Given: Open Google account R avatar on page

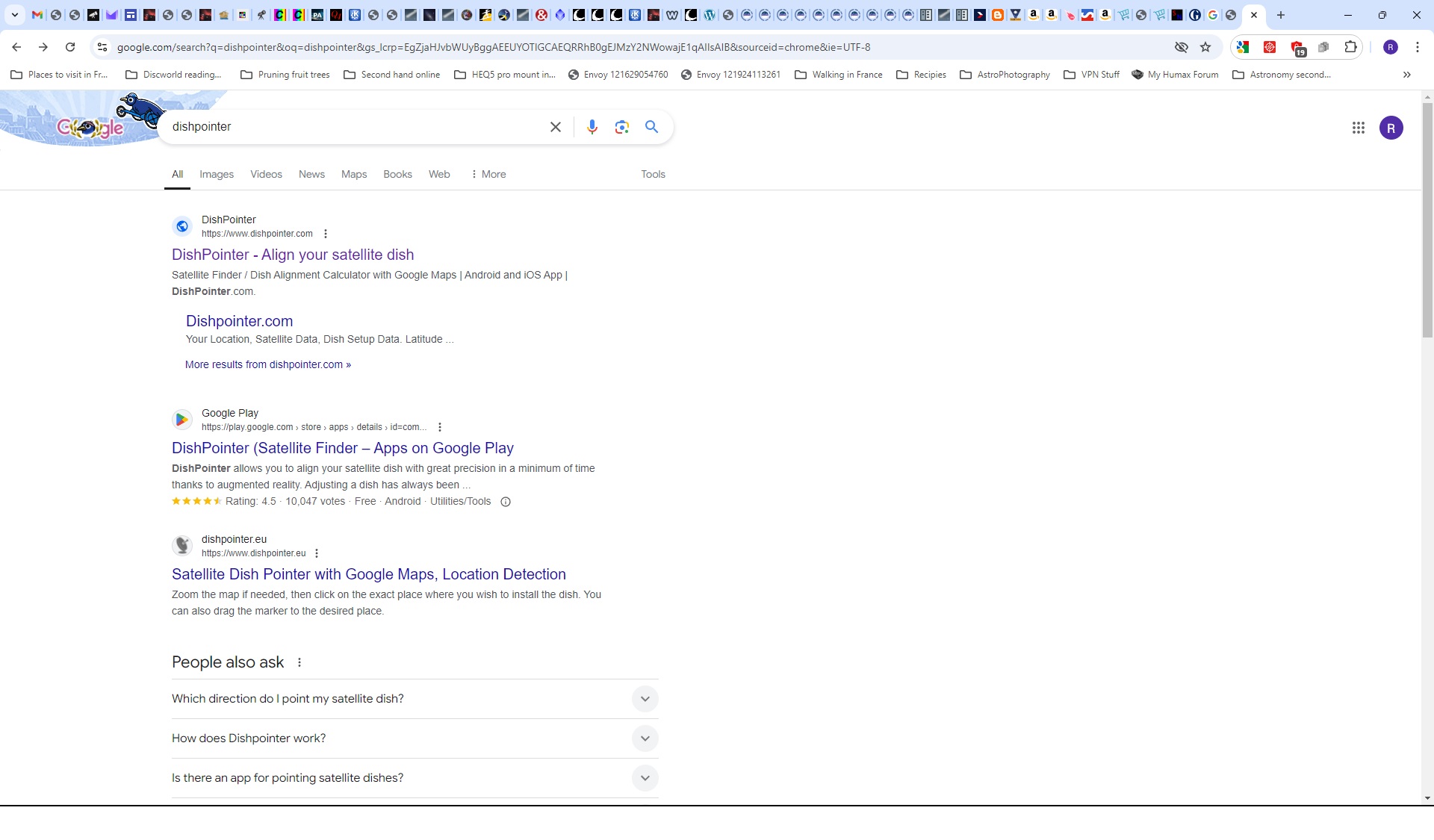Looking at the screenshot, I should [1391, 128].
